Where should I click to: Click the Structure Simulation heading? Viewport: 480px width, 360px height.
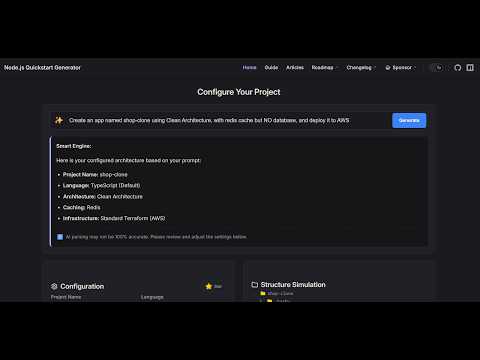[293, 284]
